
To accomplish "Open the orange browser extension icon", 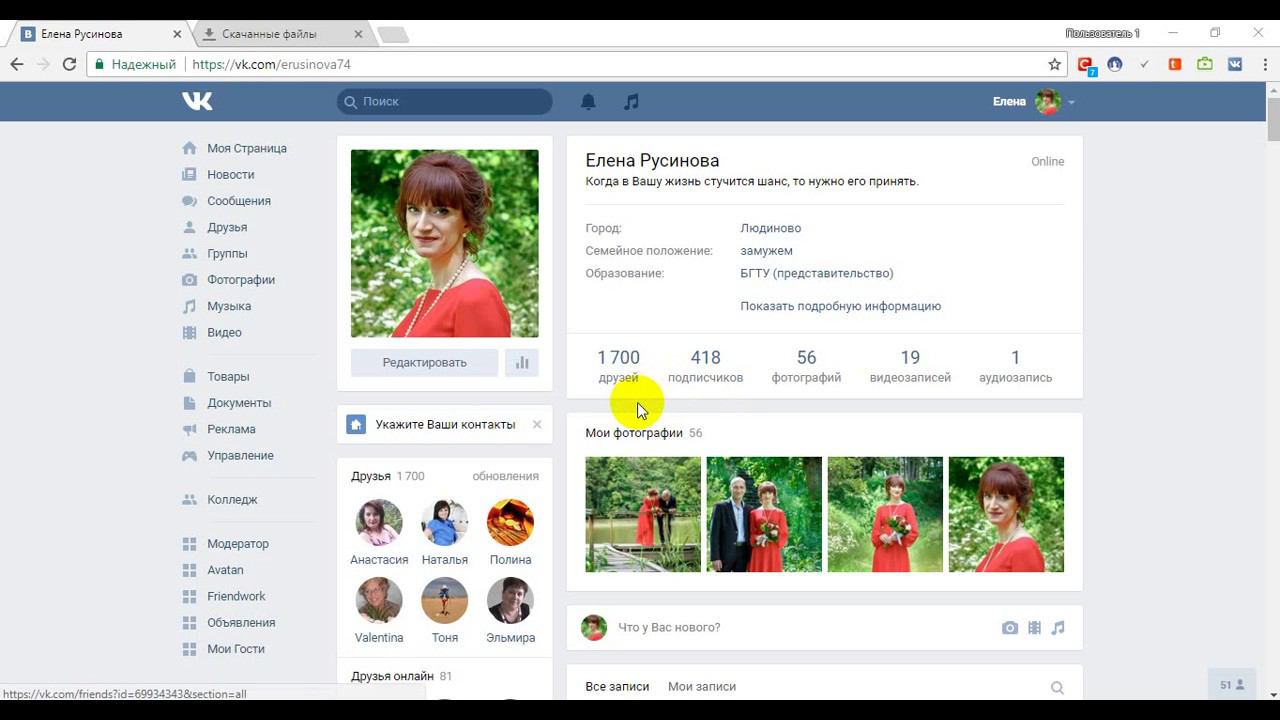I will (x=1175, y=64).
